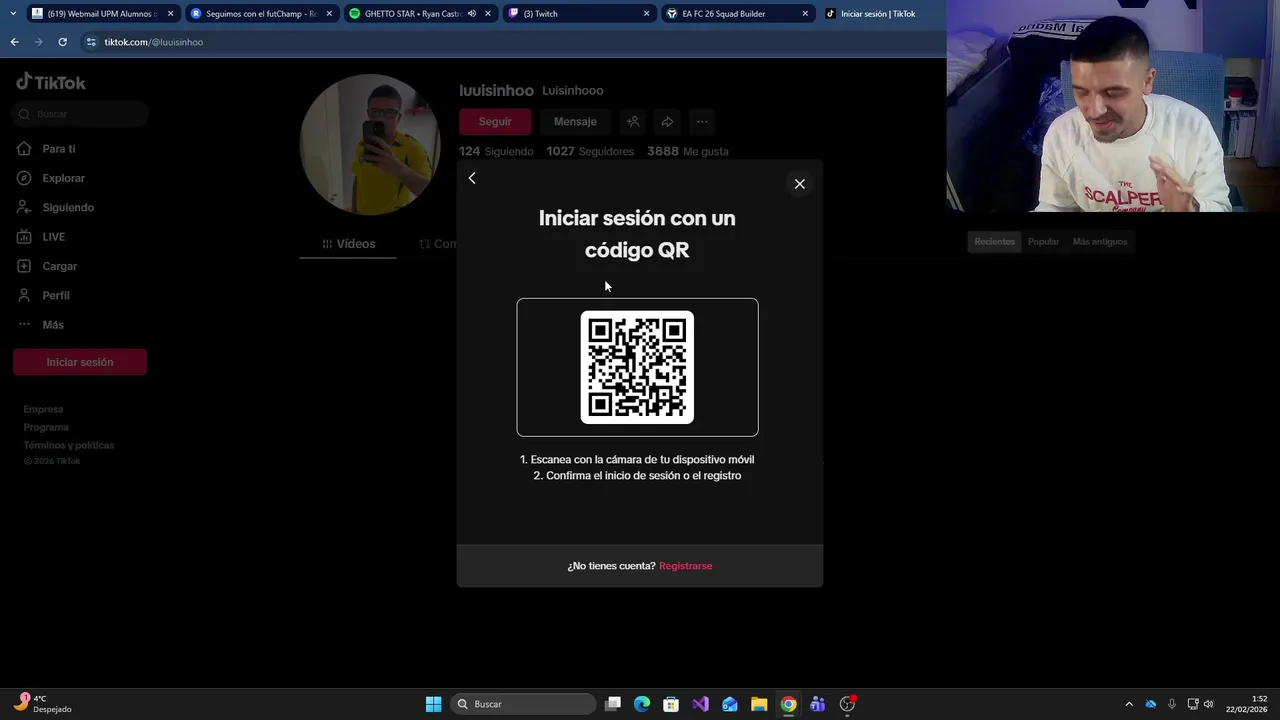Click the QR code image
Viewport: 1280px width, 720px height.
click(637, 367)
